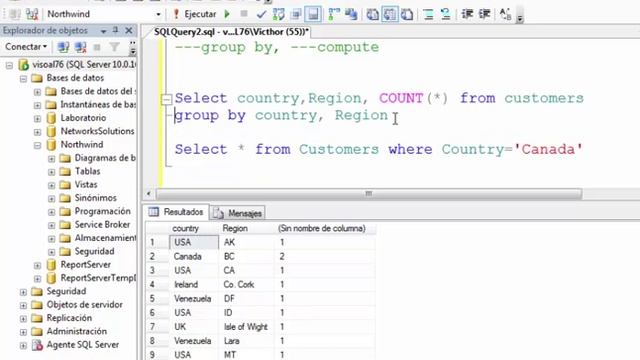Expand the Programación folder

click(51, 212)
